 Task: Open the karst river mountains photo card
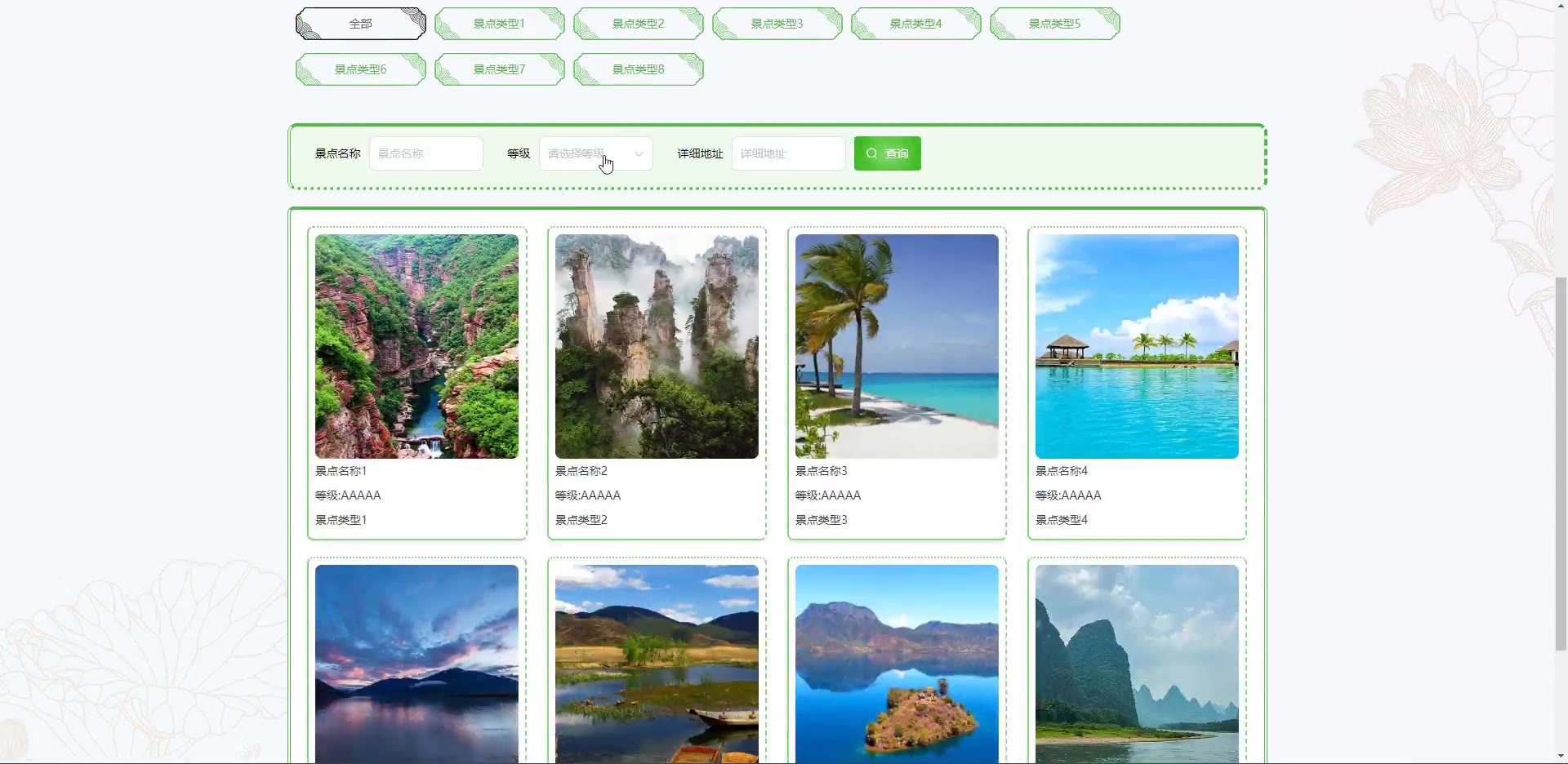pyautogui.click(x=1137, y=664)
